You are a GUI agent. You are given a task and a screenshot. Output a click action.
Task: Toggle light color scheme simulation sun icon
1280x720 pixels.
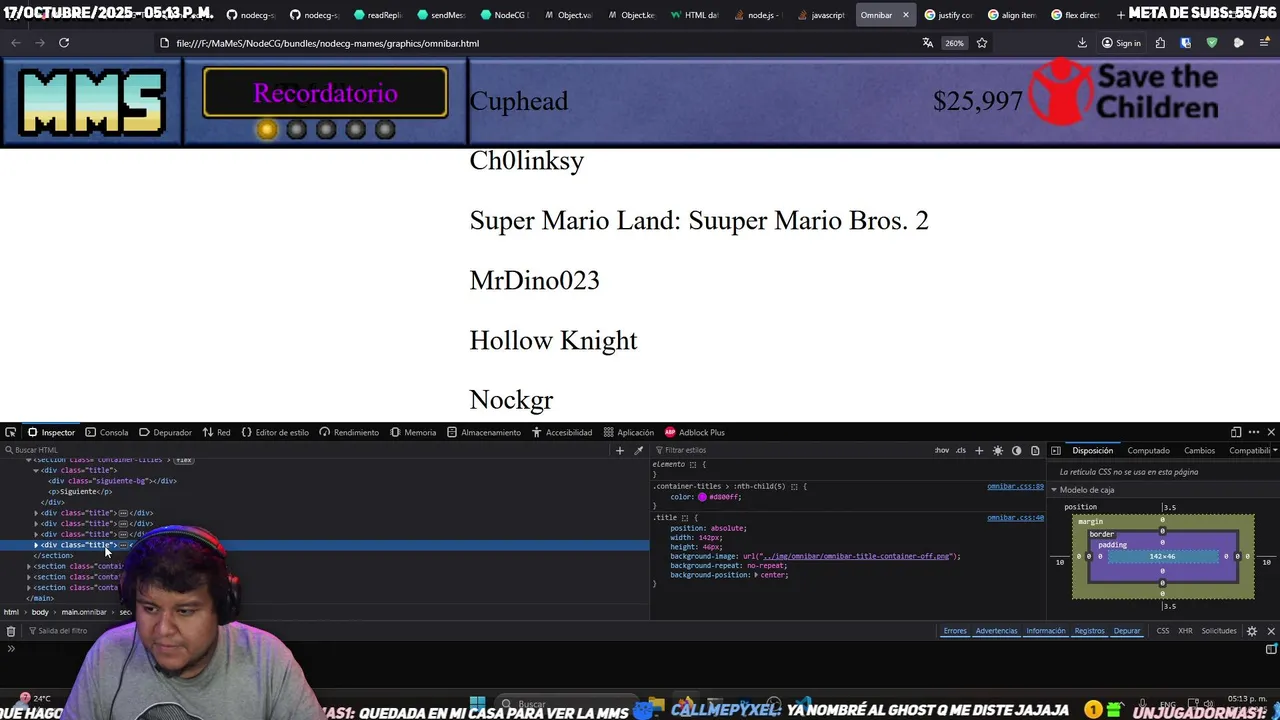[998, 450]
